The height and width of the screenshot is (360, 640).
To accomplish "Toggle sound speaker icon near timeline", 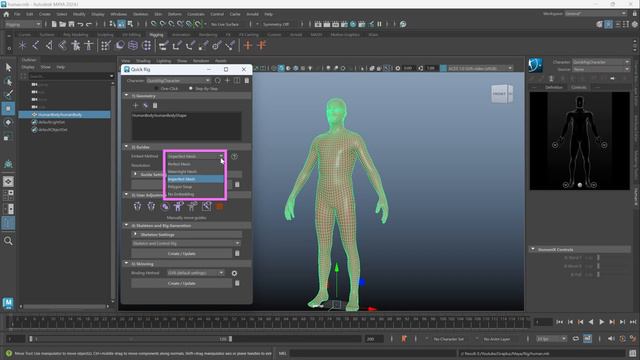I will point(611,339).
